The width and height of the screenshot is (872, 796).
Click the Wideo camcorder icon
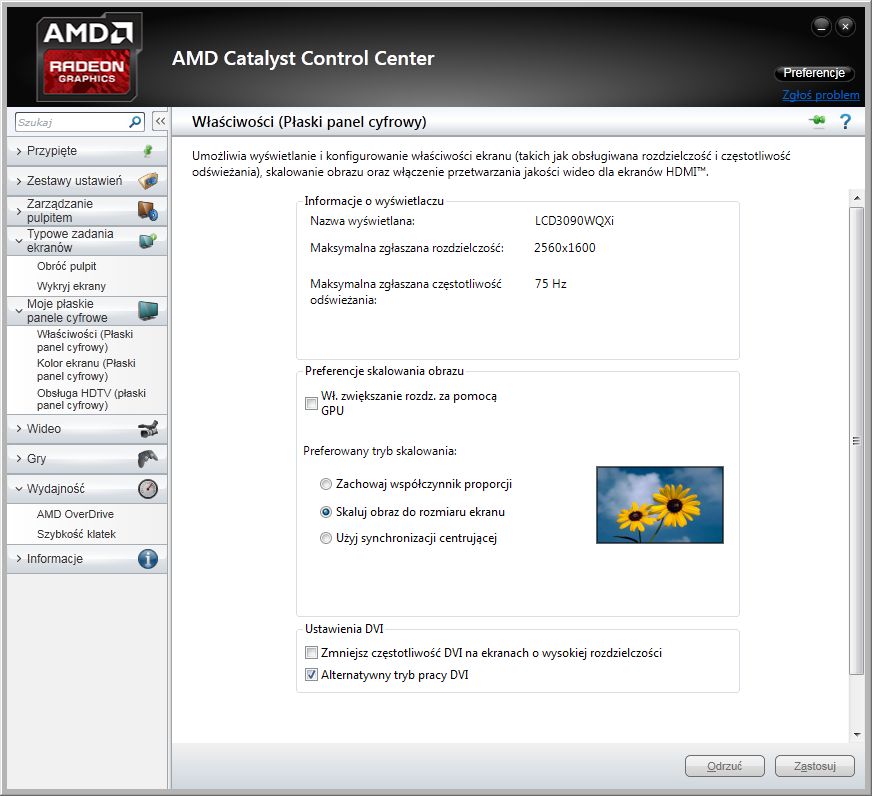pos(148,429)
